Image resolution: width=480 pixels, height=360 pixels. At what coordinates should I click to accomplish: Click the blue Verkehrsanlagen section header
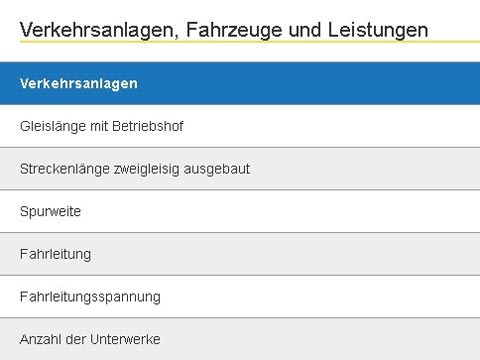[x=240, y=83]
